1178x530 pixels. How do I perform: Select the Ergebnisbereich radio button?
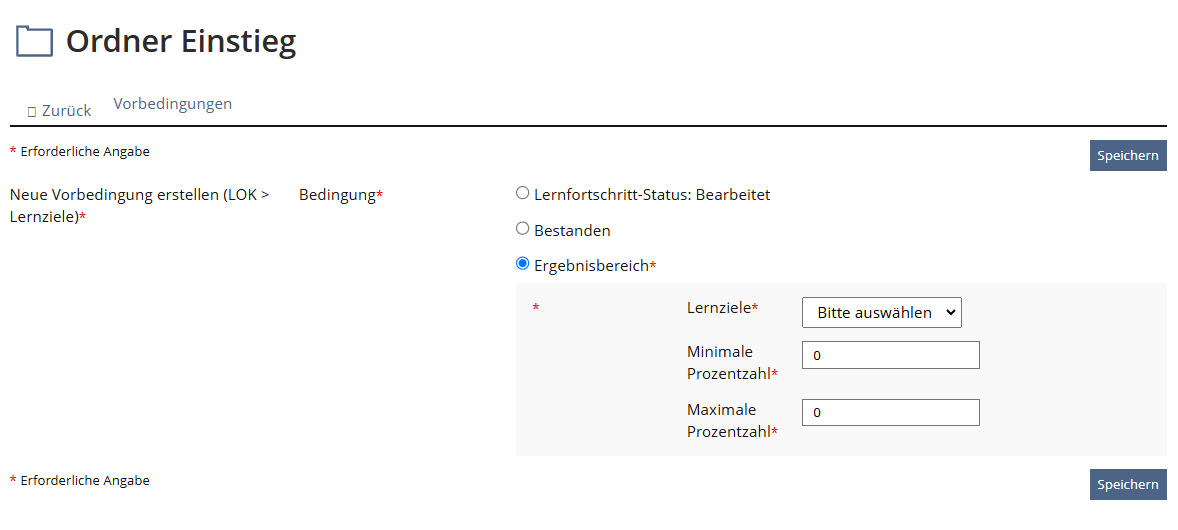[522, 264]
